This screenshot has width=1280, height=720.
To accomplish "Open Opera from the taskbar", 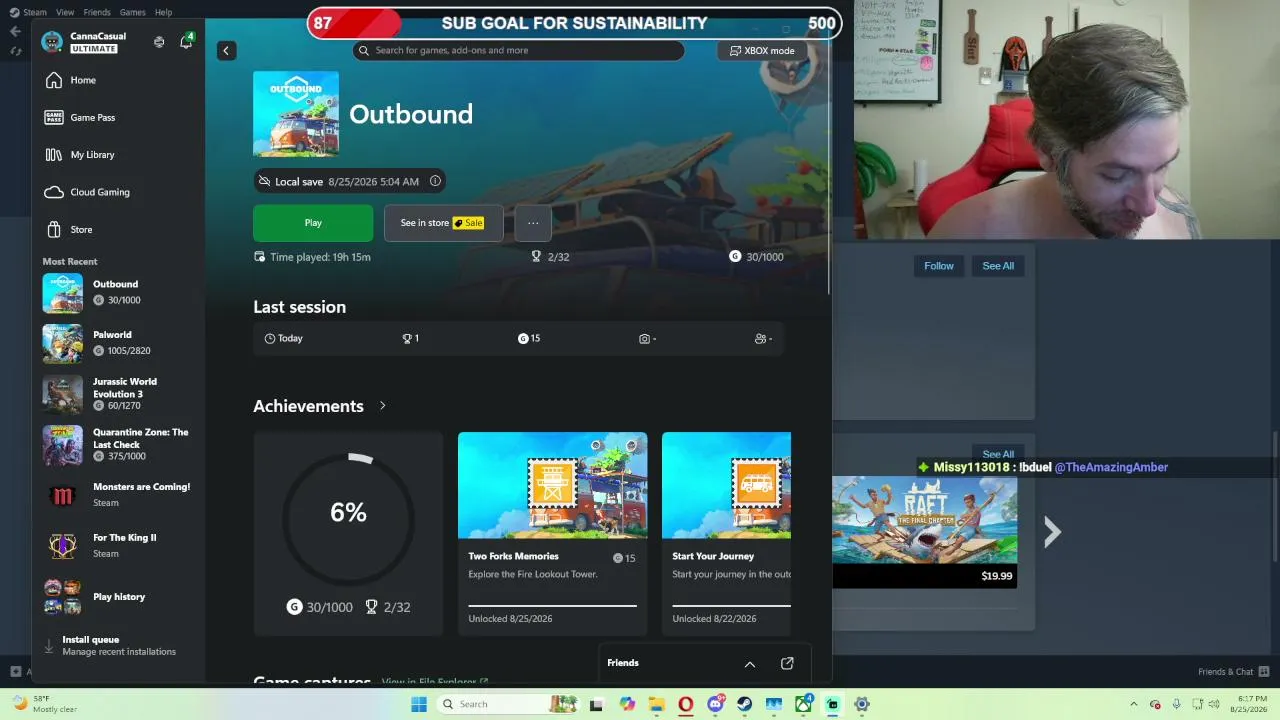I will pos(685,704).
